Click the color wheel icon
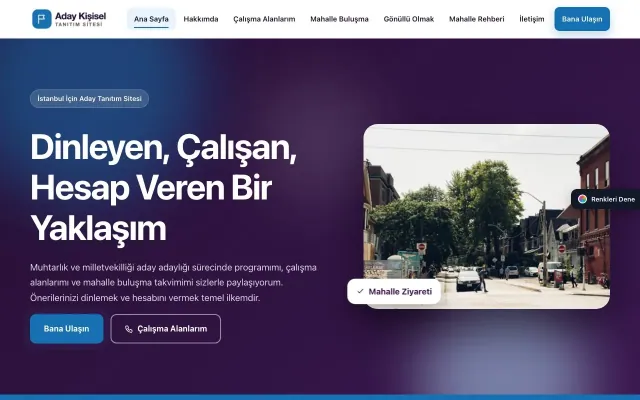 (582, 199)
